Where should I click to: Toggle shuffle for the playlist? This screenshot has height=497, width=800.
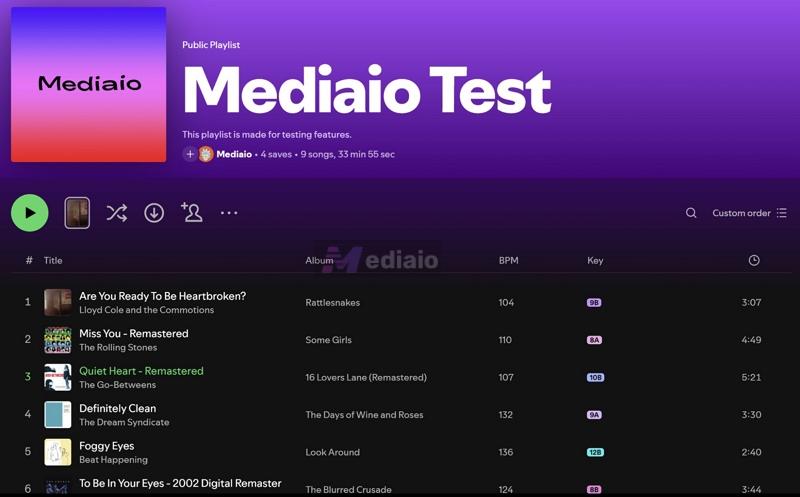click(117, 213)
